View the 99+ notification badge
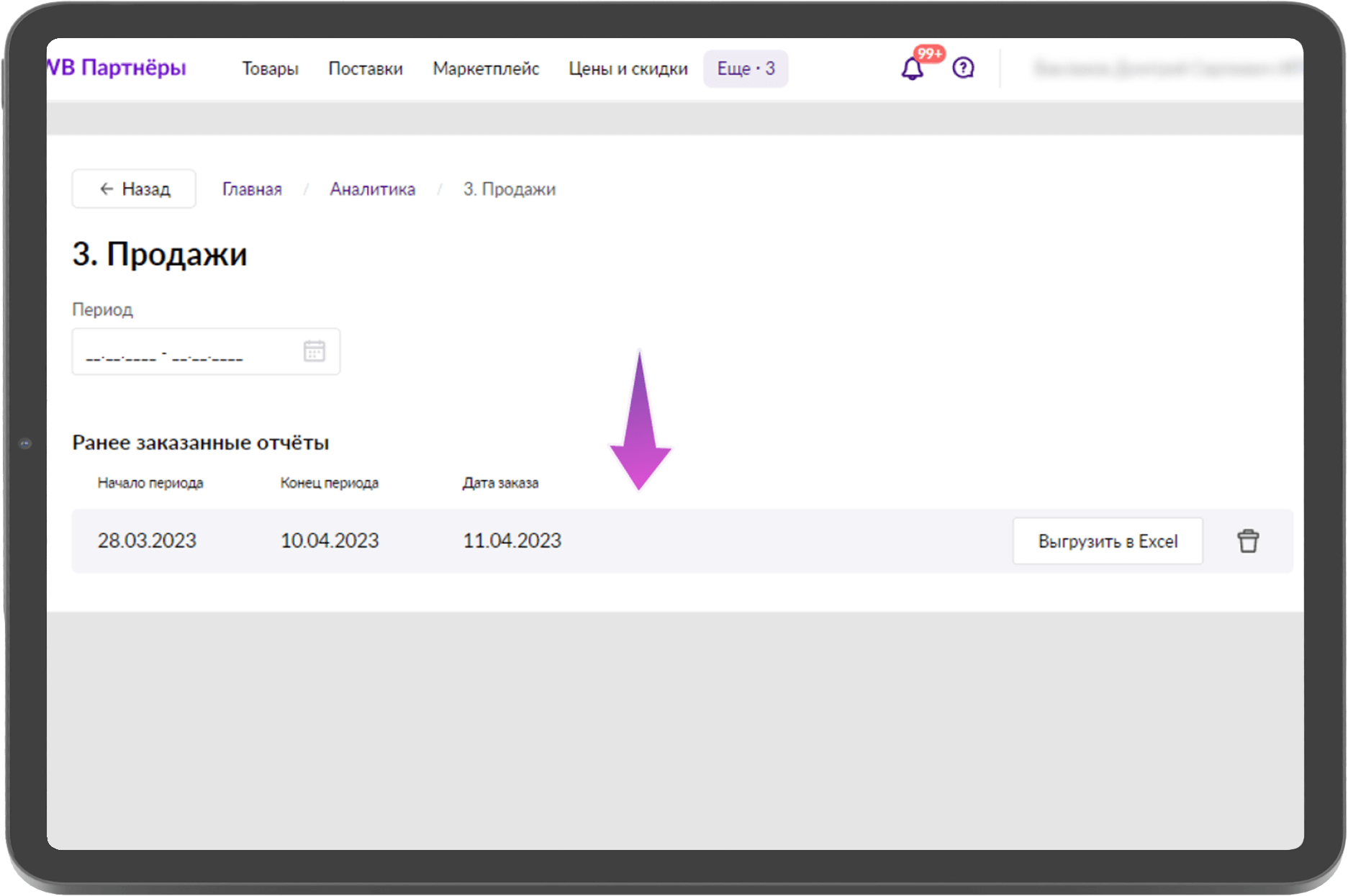 [x=928, y=53]
